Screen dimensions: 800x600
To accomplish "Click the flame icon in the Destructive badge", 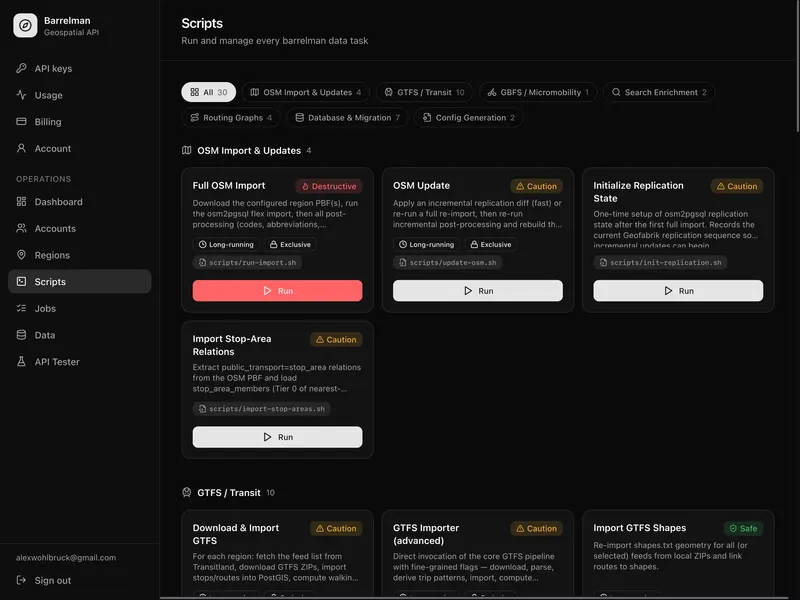I will coord(305,186).
